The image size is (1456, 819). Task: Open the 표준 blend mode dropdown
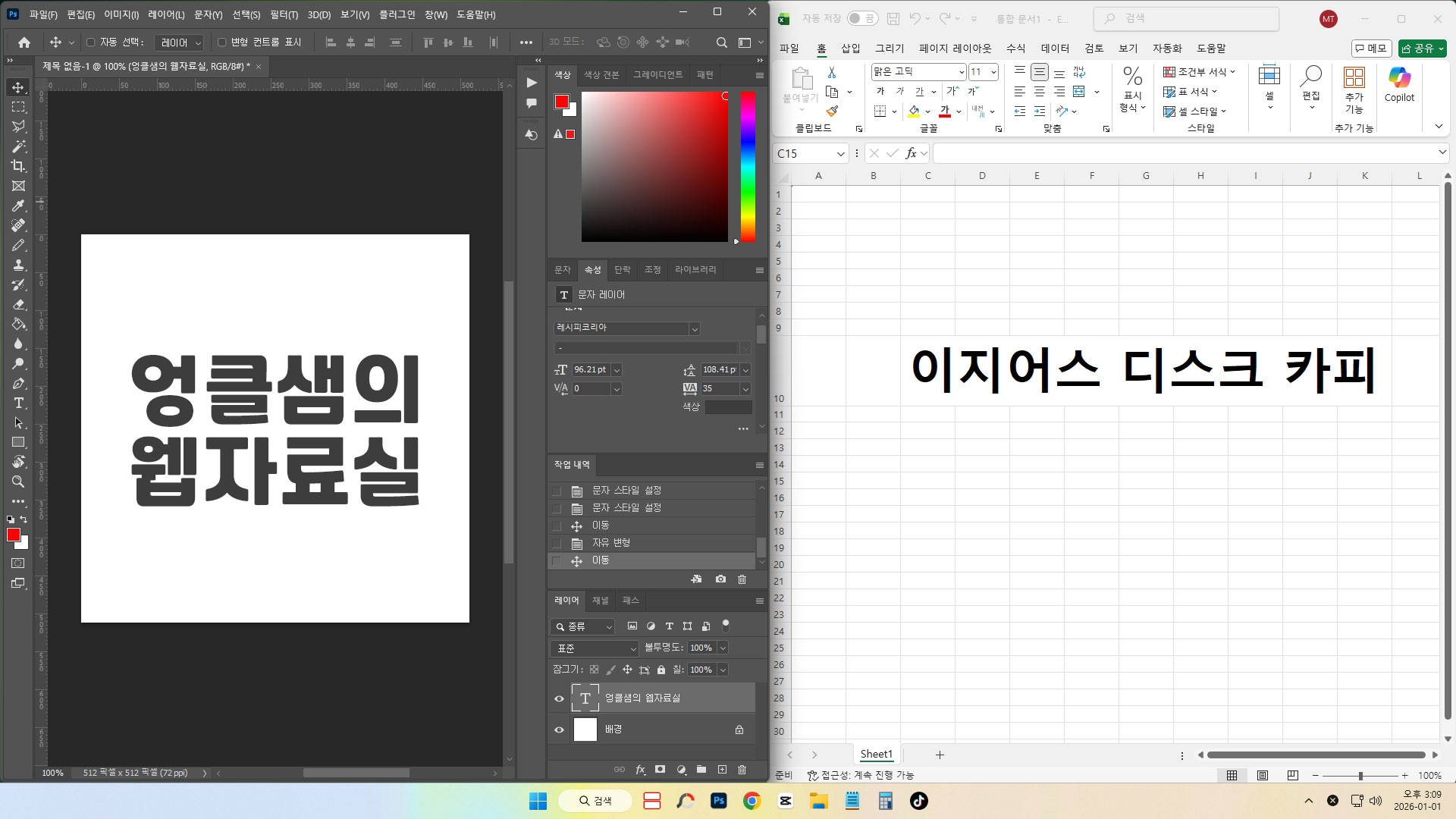[x=594, y=648]
